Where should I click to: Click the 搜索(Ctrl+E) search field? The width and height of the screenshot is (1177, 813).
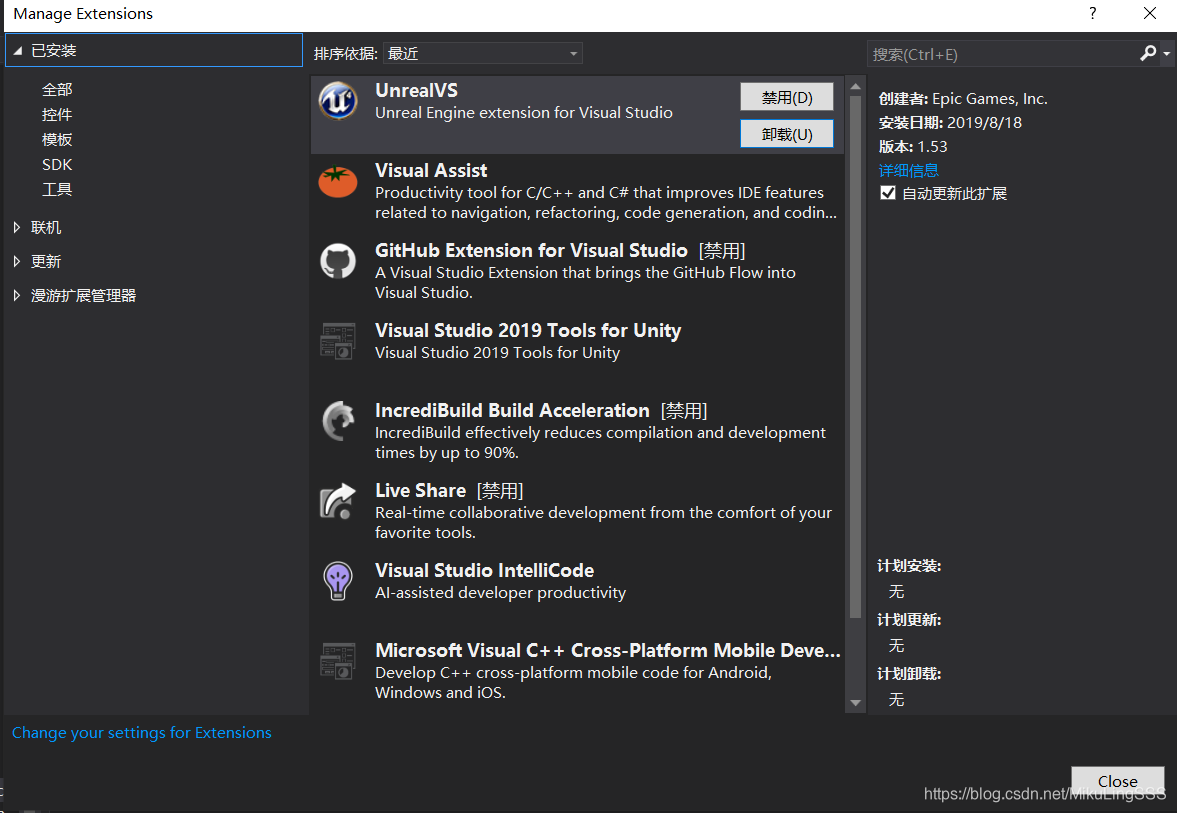[1003, 54]
